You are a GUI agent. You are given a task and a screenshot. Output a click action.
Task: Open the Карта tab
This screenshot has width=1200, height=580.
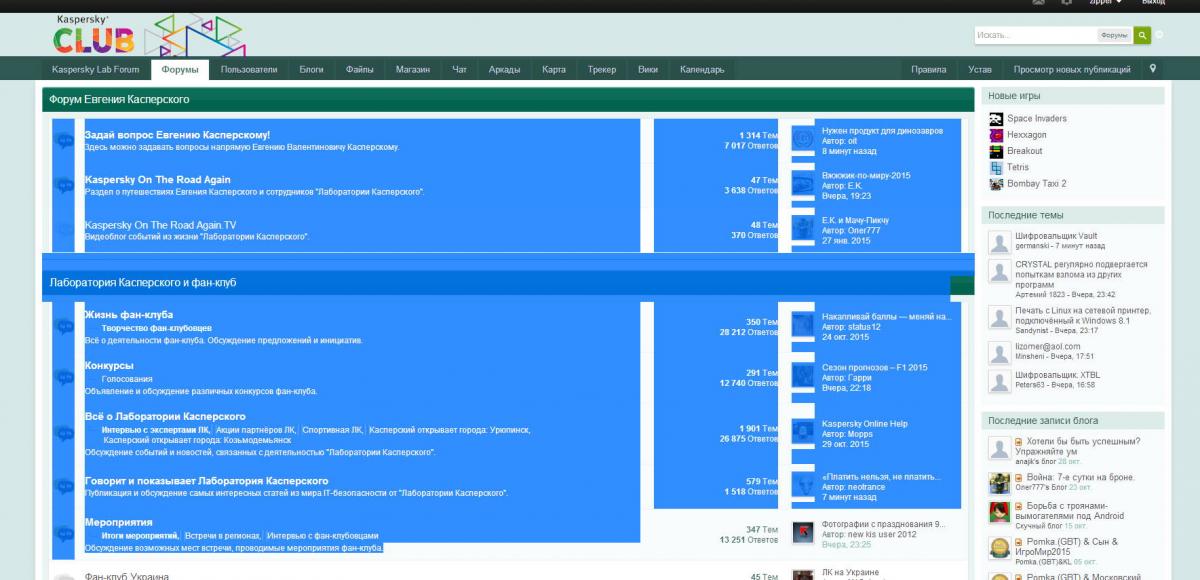pyautogui.click(x=554, y=70)
